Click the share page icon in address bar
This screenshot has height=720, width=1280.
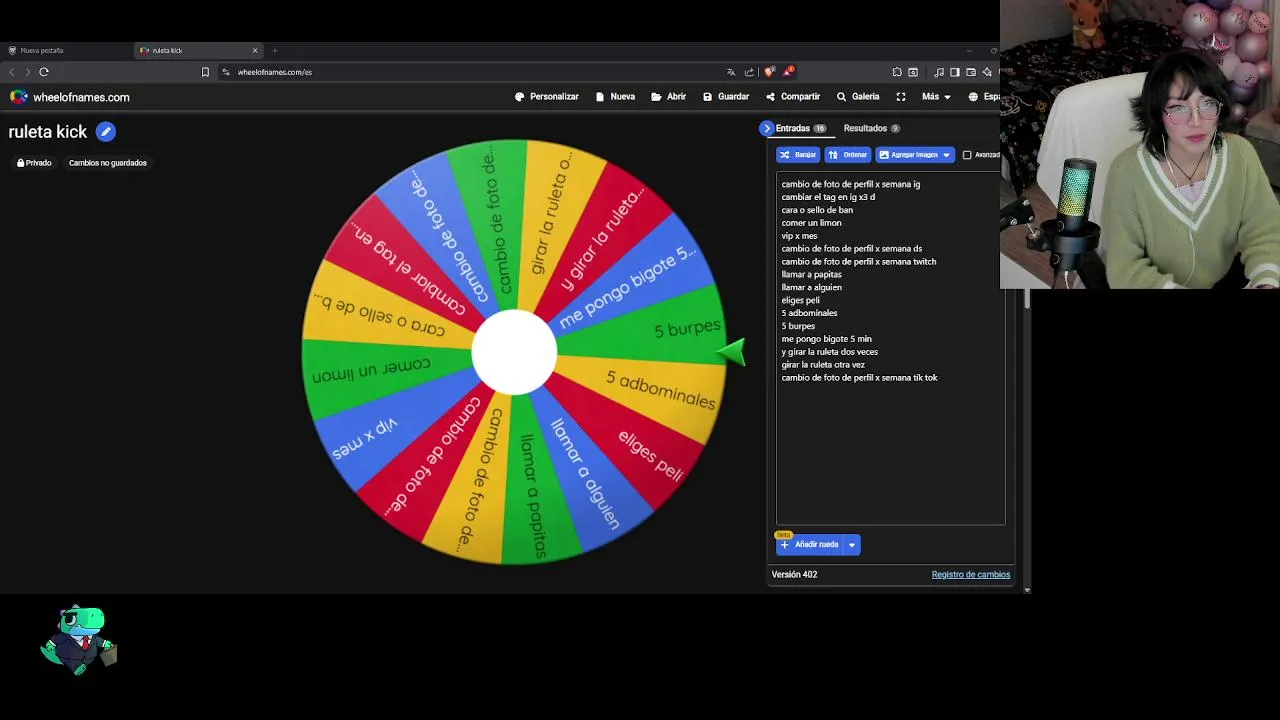750,72
